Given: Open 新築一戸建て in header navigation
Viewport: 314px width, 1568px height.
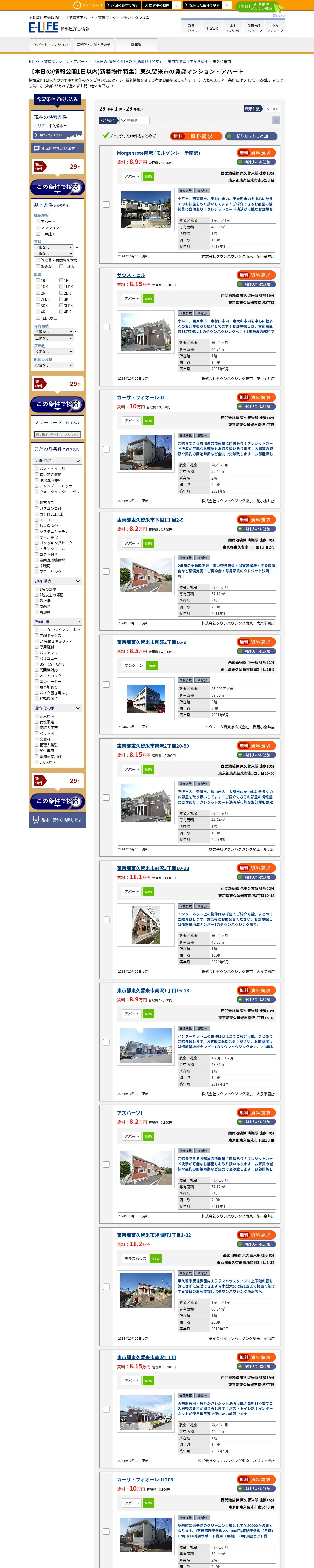Looking at the screenshot, I should point(192,28).
